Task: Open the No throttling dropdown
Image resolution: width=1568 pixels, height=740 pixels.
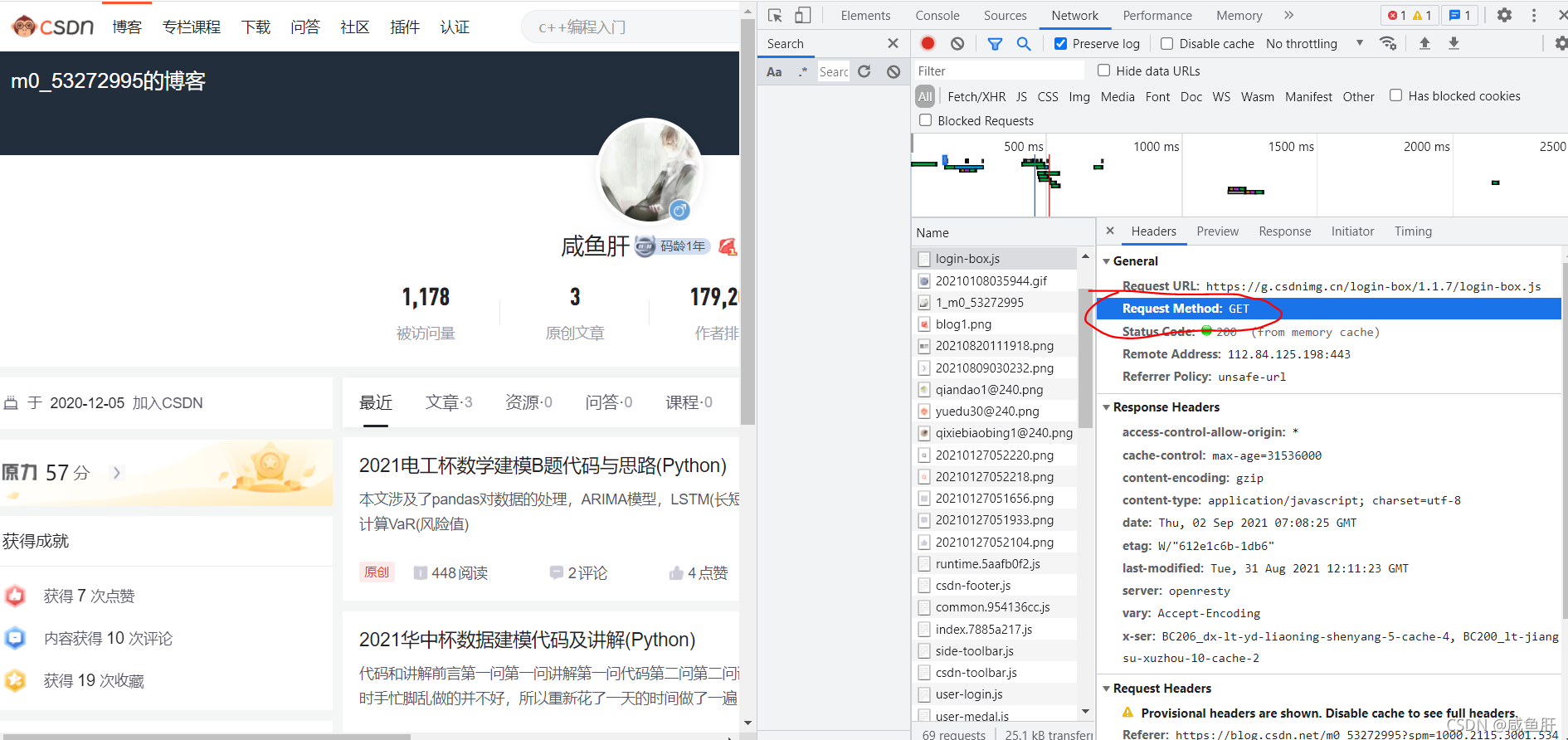Action: [x=1314, y=43]
